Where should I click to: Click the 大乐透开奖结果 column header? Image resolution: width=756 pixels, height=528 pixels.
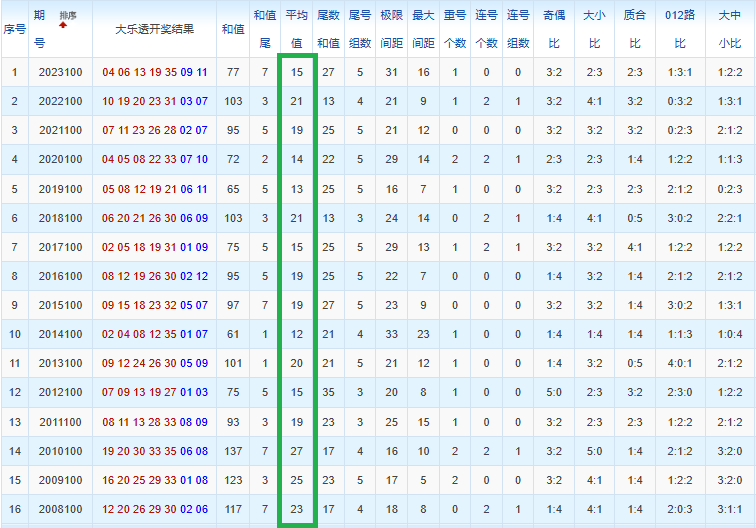(x=154, y=29)
